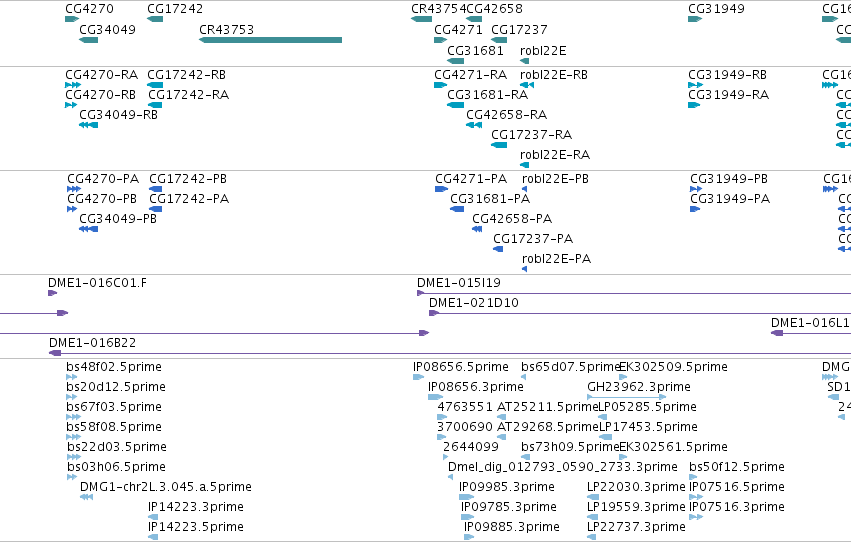Open the CR43754 gene feature
Image resolution: width=851 pixels, height=542 pixels.
(x=421, y=19)
